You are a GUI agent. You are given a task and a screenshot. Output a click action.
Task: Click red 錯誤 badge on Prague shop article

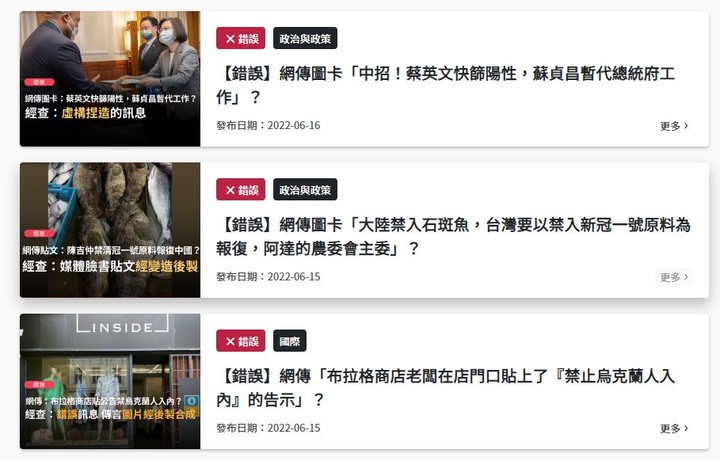coord(241,341)
